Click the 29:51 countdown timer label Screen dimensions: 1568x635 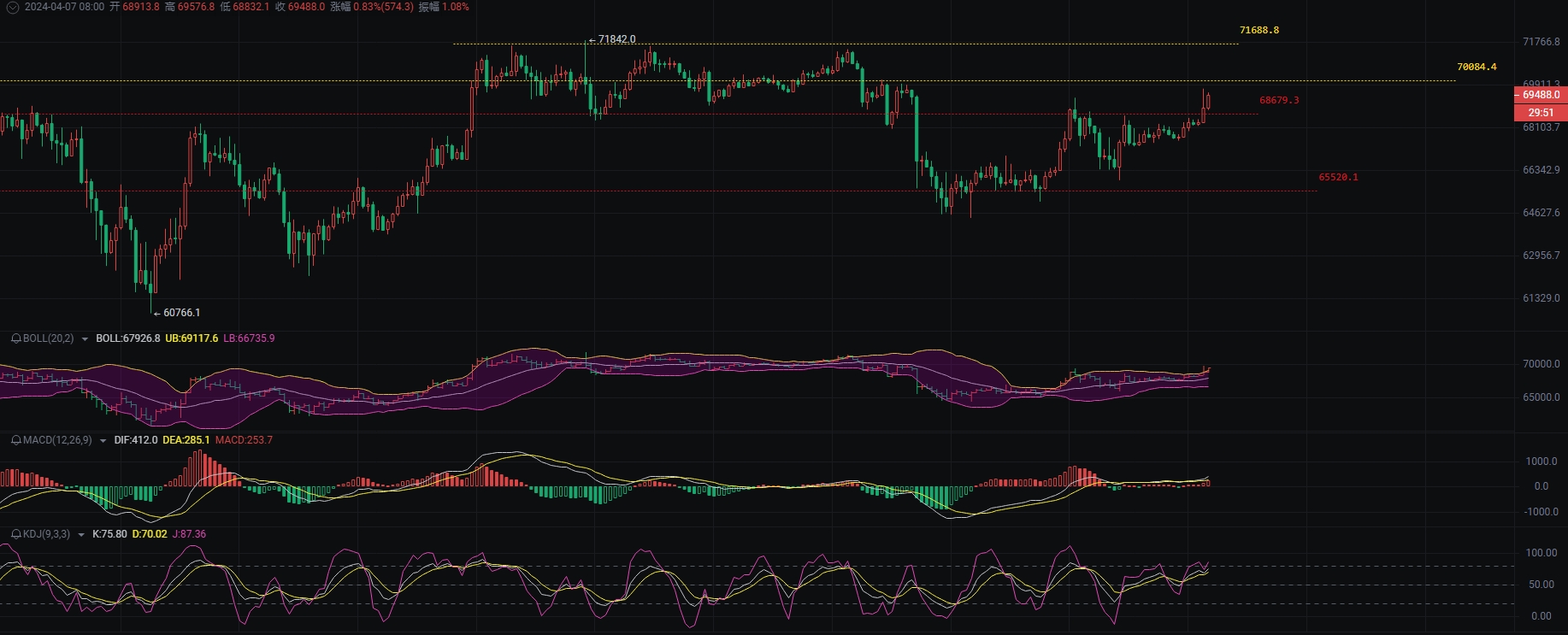1541,113
